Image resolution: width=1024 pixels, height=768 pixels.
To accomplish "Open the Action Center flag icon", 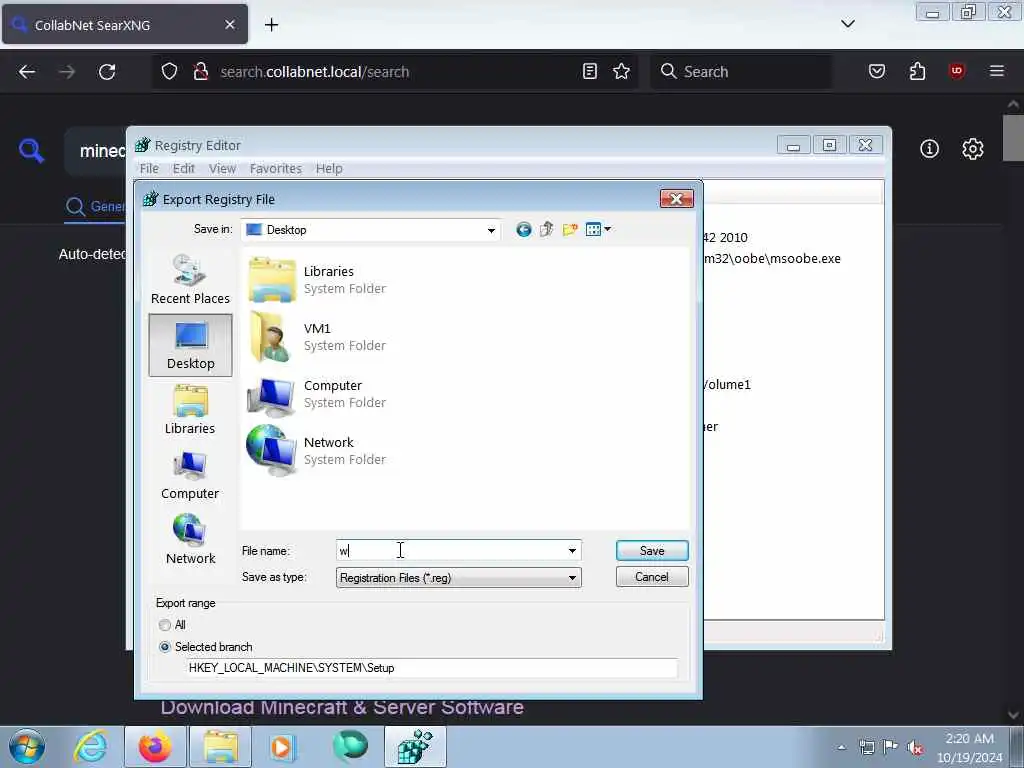I will 889,747.
